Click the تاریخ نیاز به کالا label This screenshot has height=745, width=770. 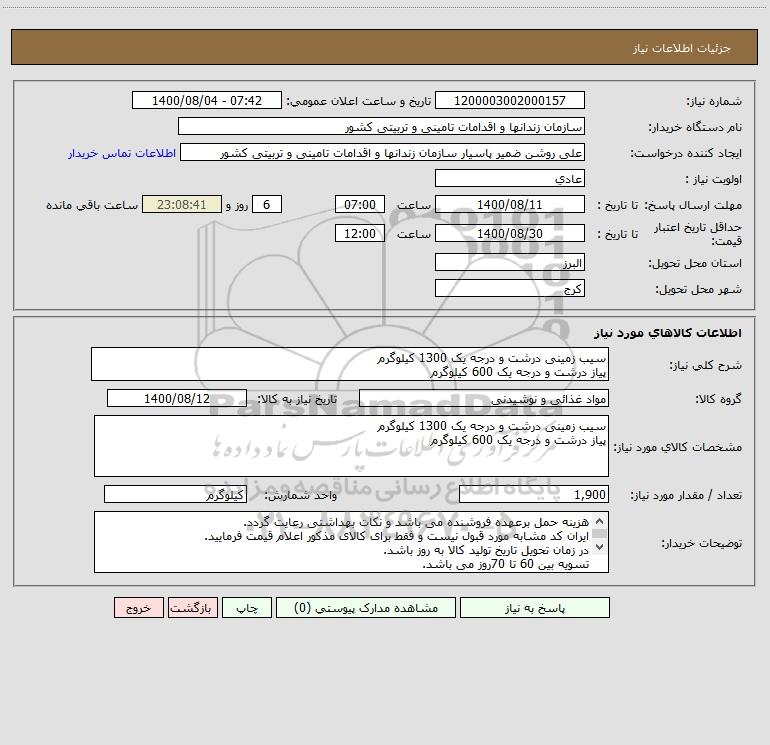[x=297, y=399]
